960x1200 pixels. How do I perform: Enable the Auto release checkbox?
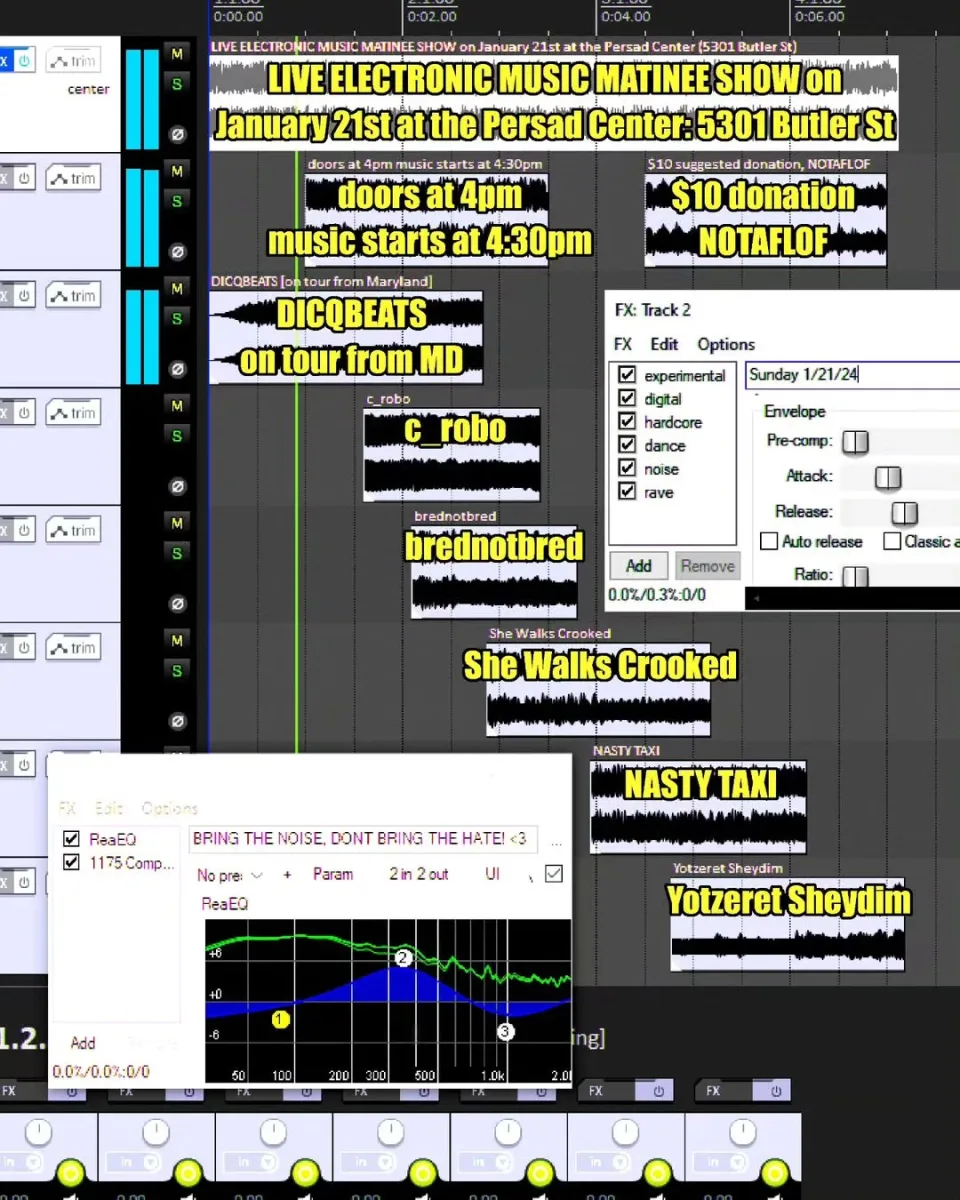click(x=769, y=541)
